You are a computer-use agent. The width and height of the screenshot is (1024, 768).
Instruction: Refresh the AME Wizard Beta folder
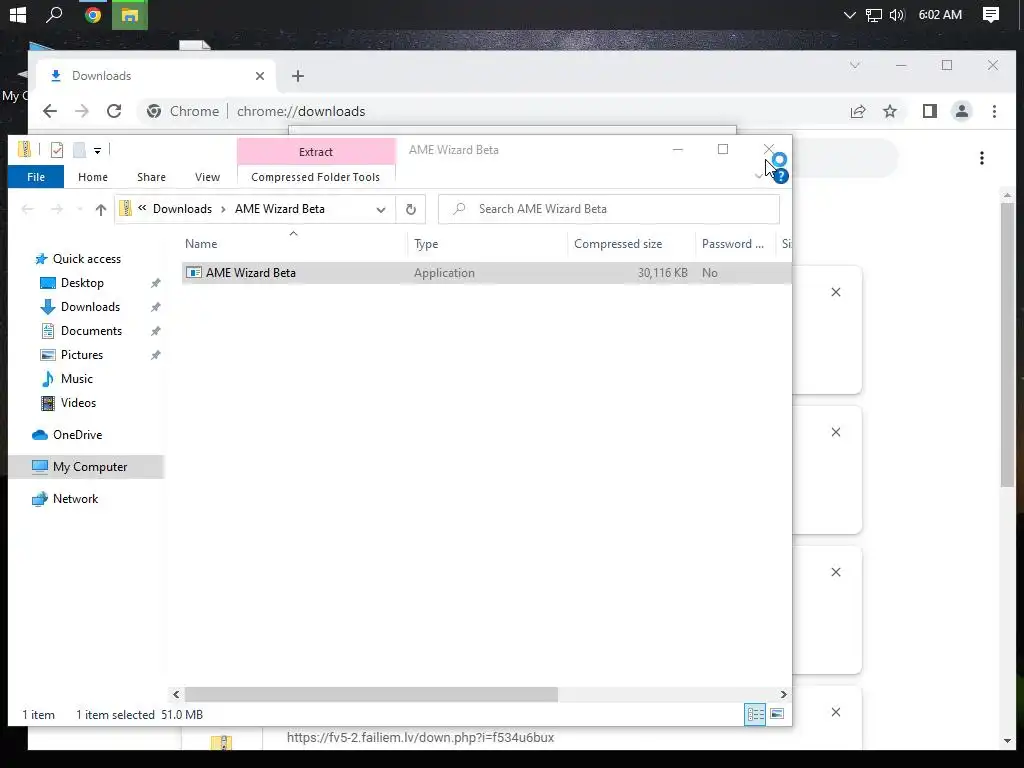(411, 210)
